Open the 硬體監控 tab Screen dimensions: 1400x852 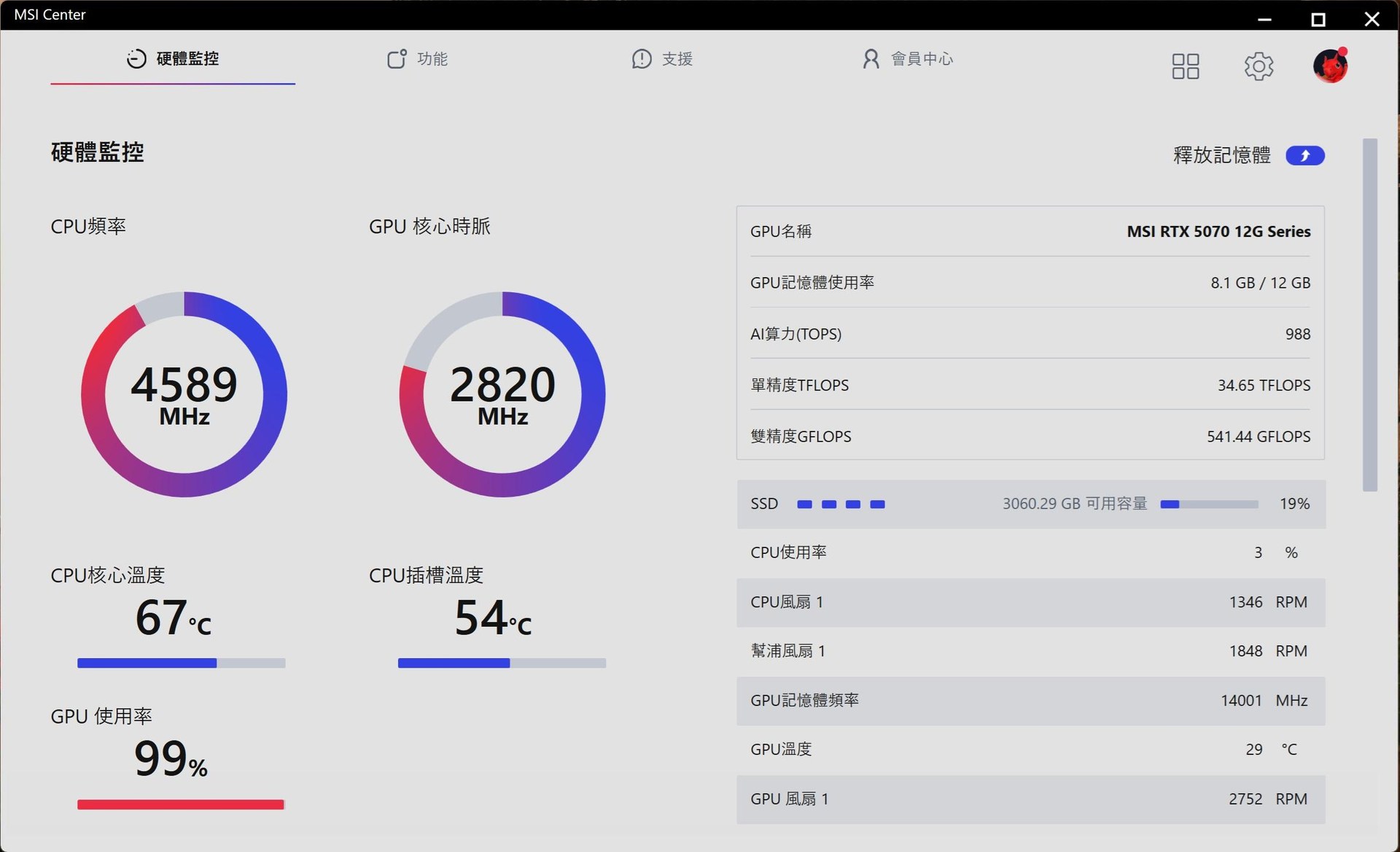[173, 59]
